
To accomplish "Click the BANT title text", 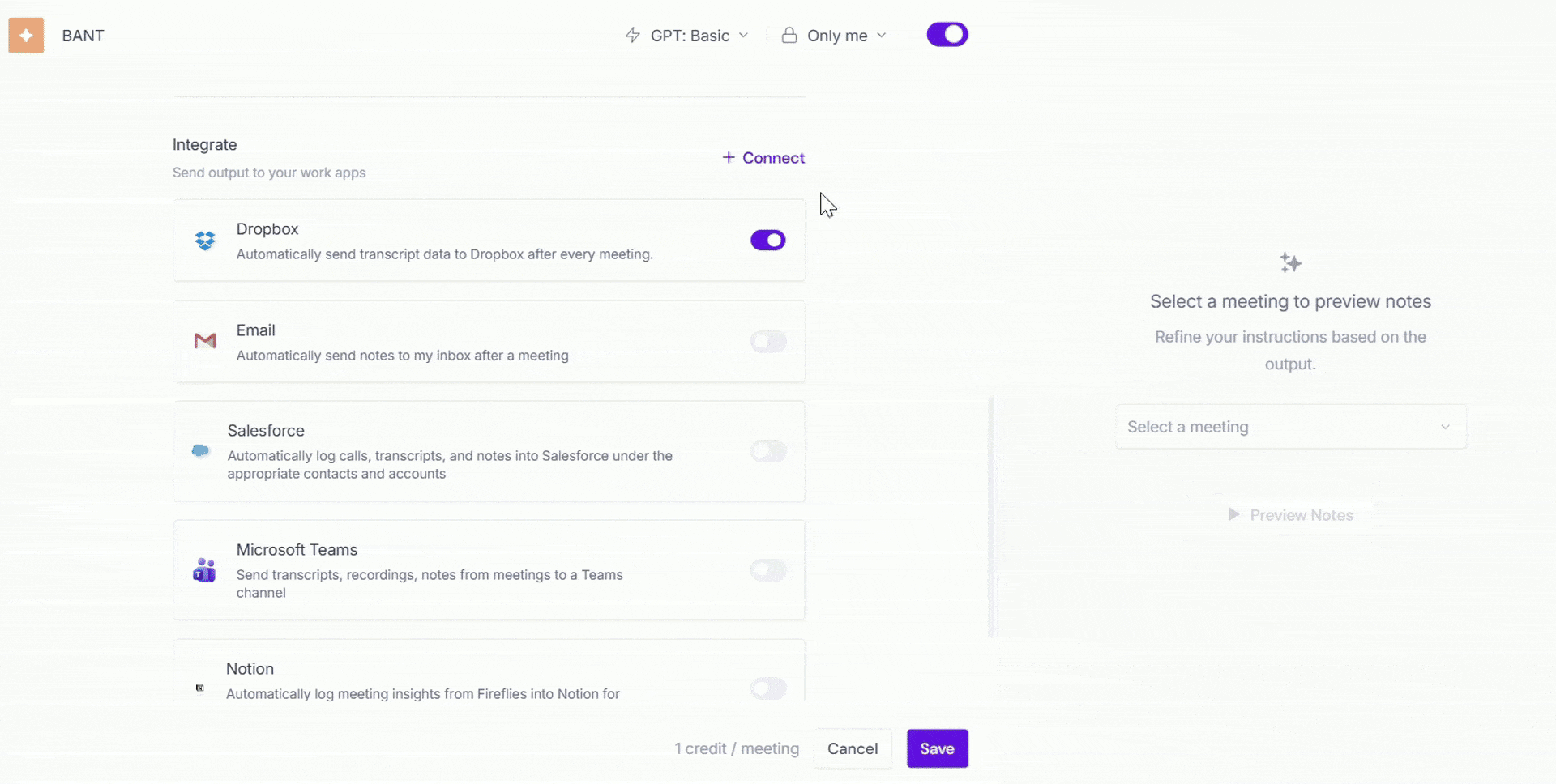I will point(83,36).
